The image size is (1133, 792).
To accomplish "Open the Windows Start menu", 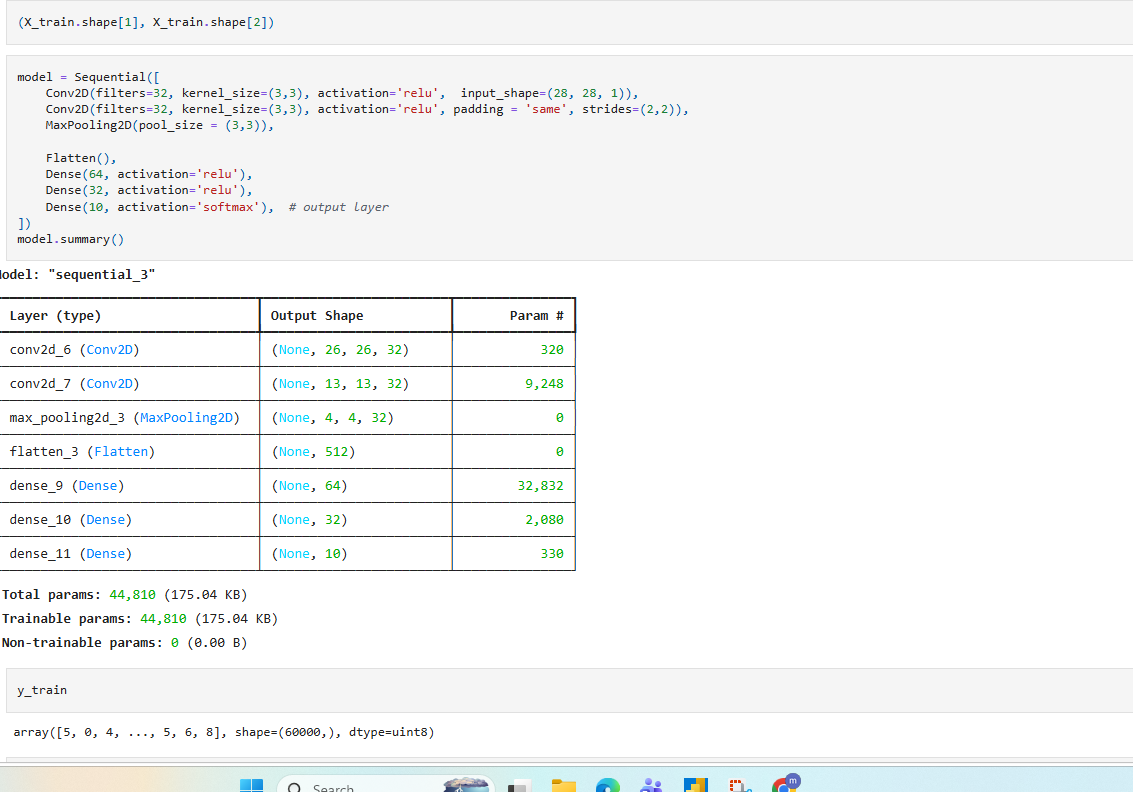I will [251, 785].
